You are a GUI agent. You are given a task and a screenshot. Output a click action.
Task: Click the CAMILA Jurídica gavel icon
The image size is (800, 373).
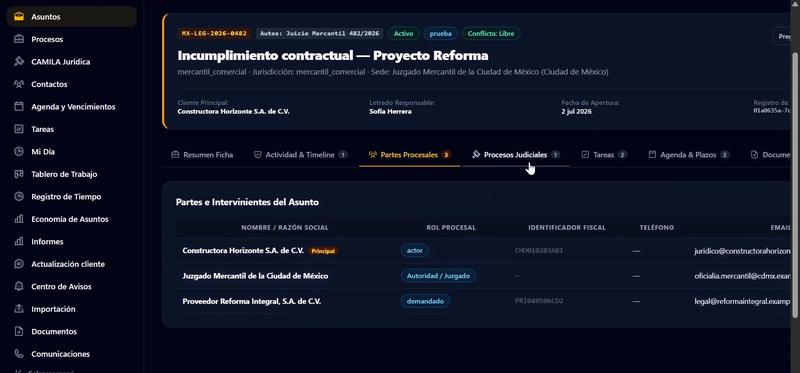coord(19,61)
